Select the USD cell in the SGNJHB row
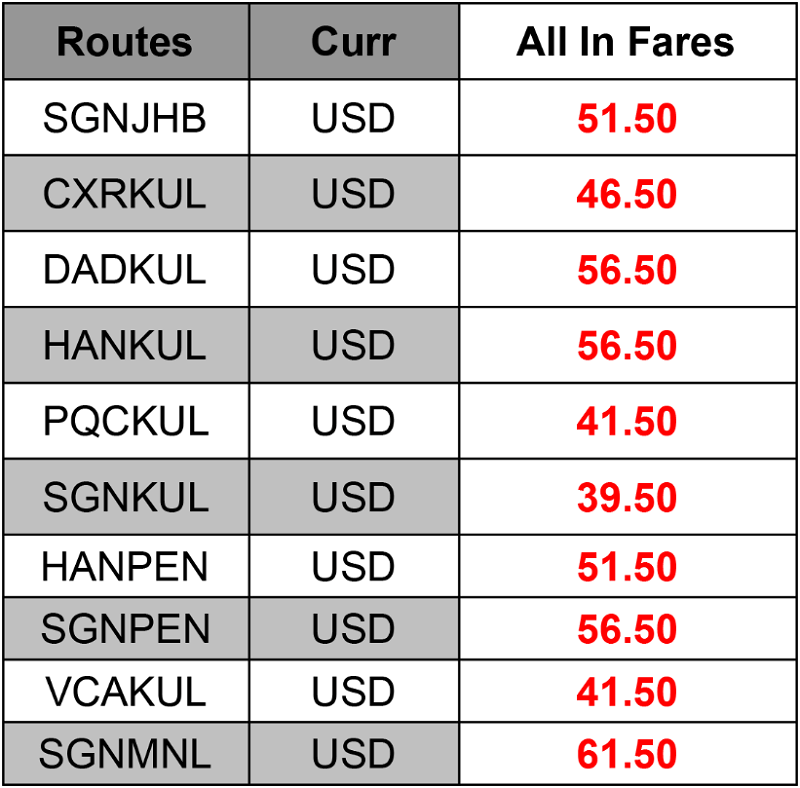 (x=353, y=119)
